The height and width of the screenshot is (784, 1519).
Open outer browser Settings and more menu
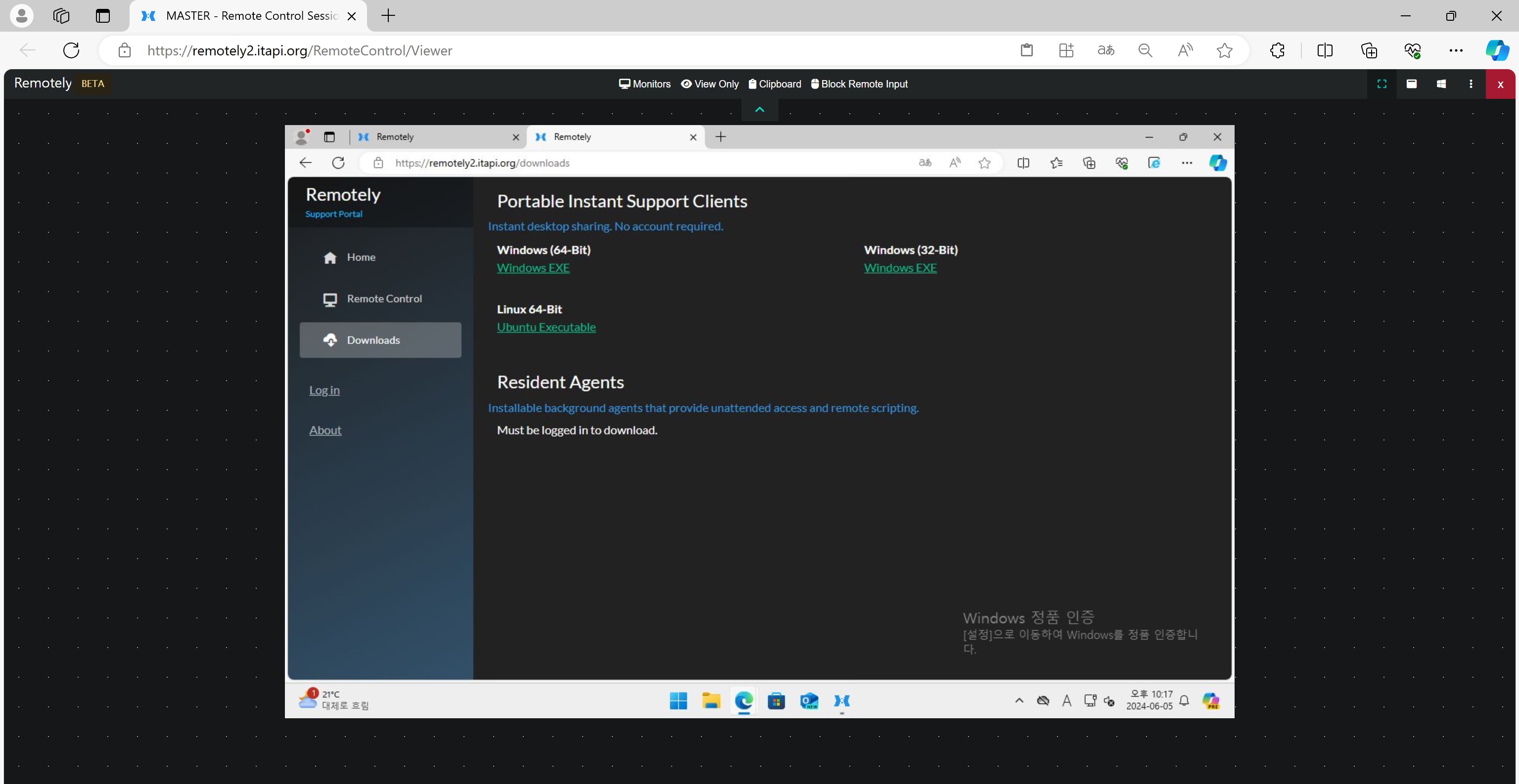[1456, 50]
